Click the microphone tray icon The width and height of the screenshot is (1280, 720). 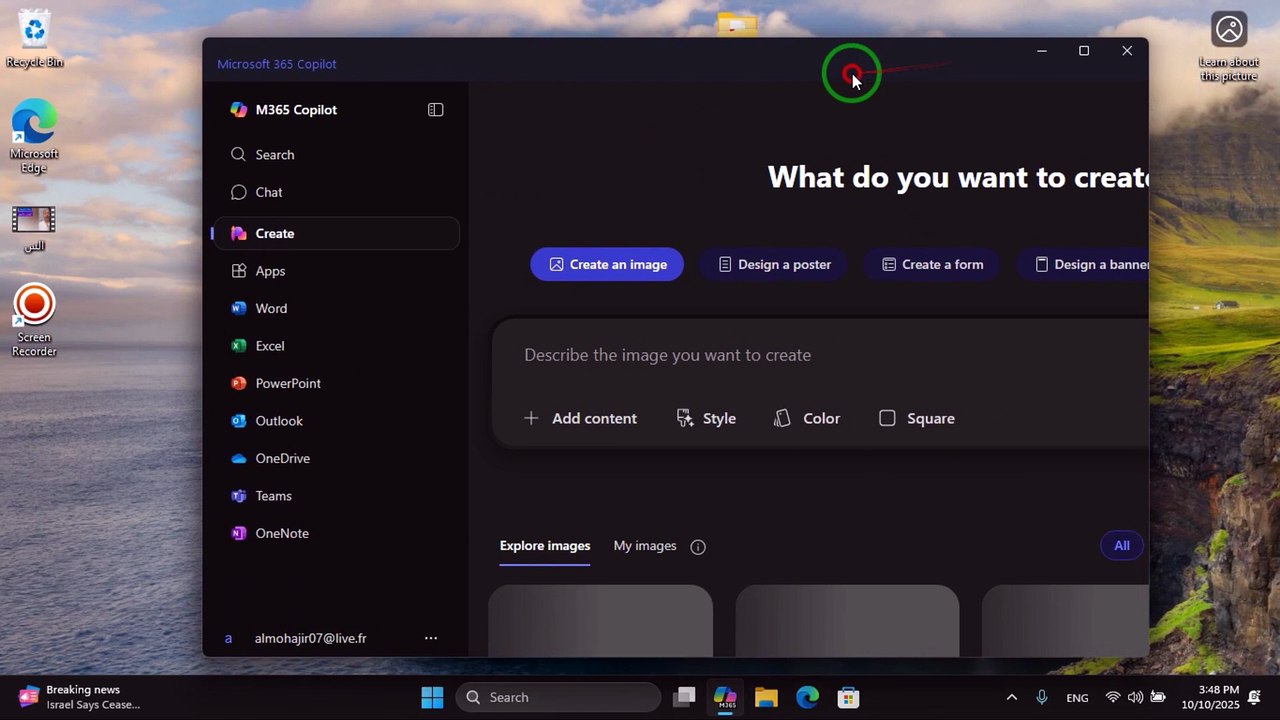[1042, 697]
